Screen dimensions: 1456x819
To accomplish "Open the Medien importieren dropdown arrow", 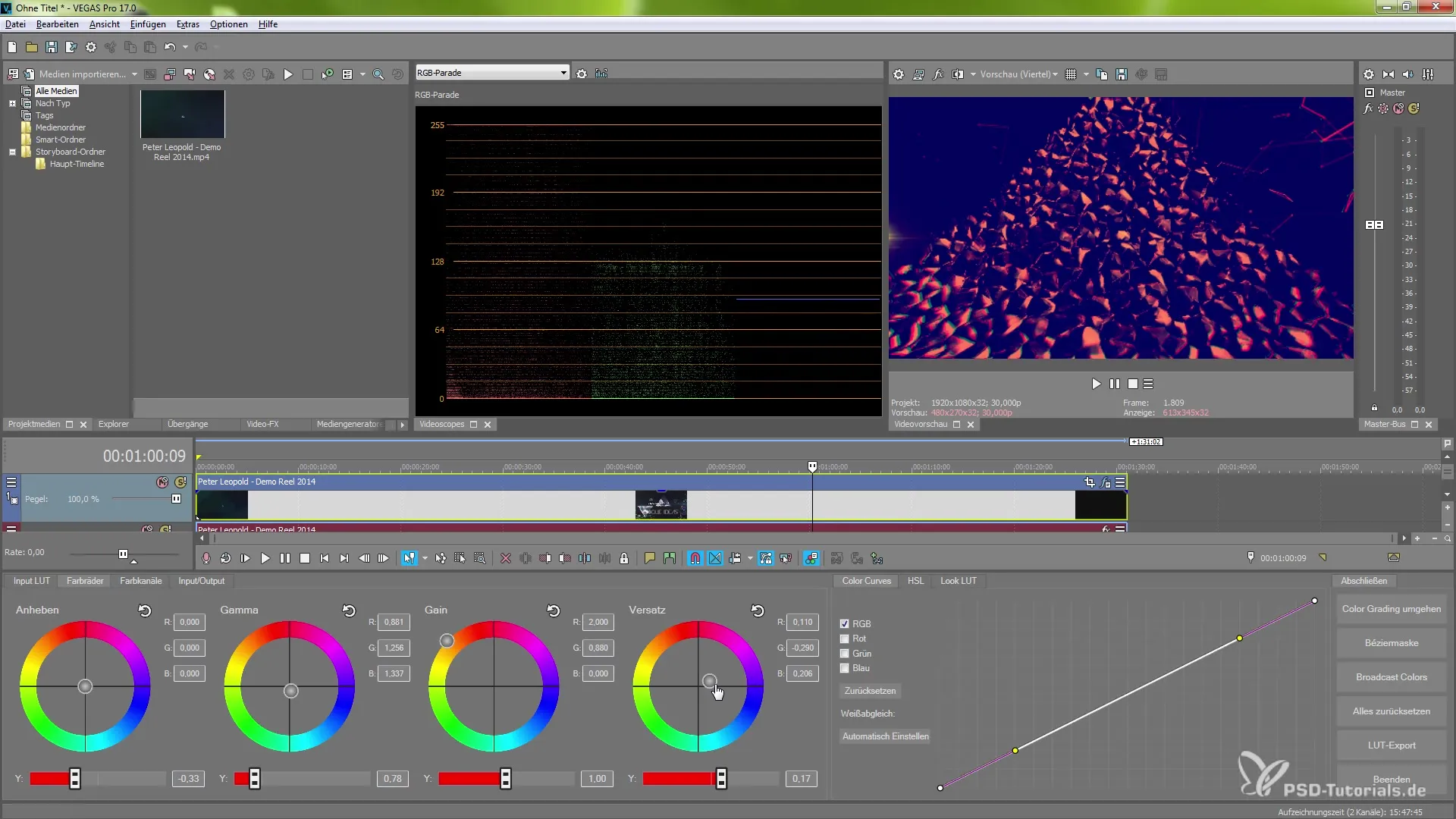I will coord(134,74).
